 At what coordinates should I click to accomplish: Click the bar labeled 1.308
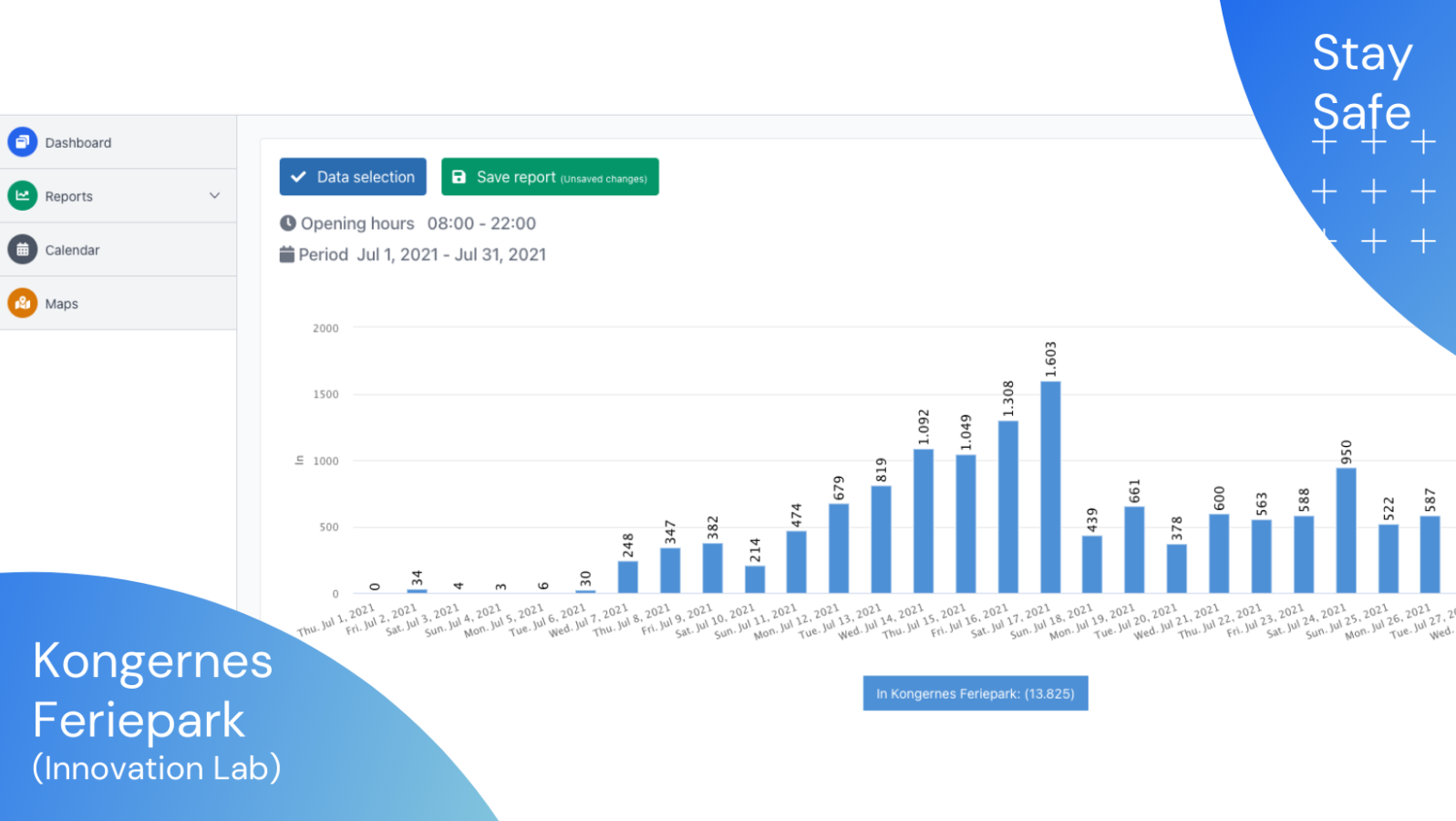(1007, 506)
